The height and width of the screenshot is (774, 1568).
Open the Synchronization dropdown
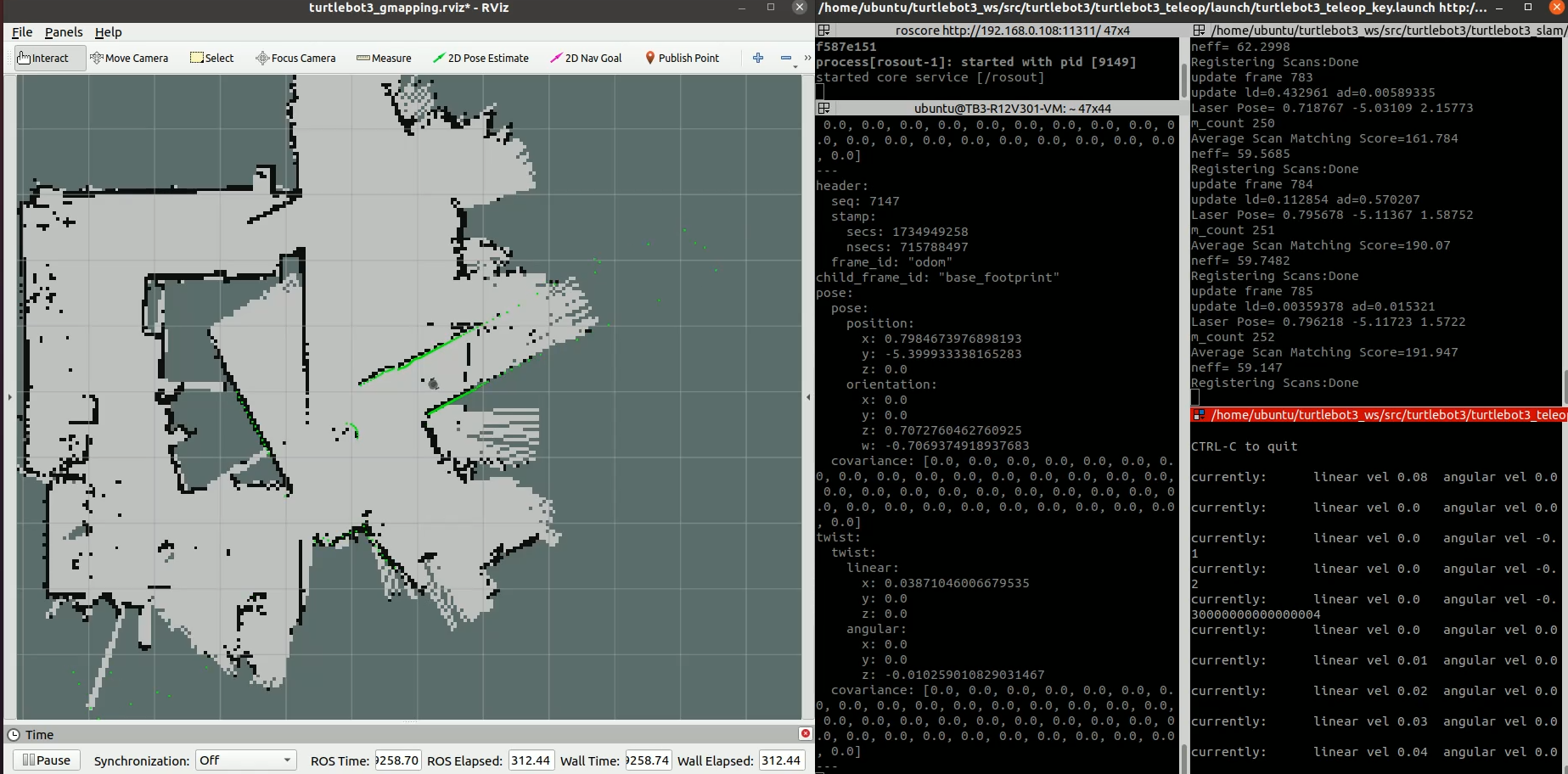click(246, 760)
